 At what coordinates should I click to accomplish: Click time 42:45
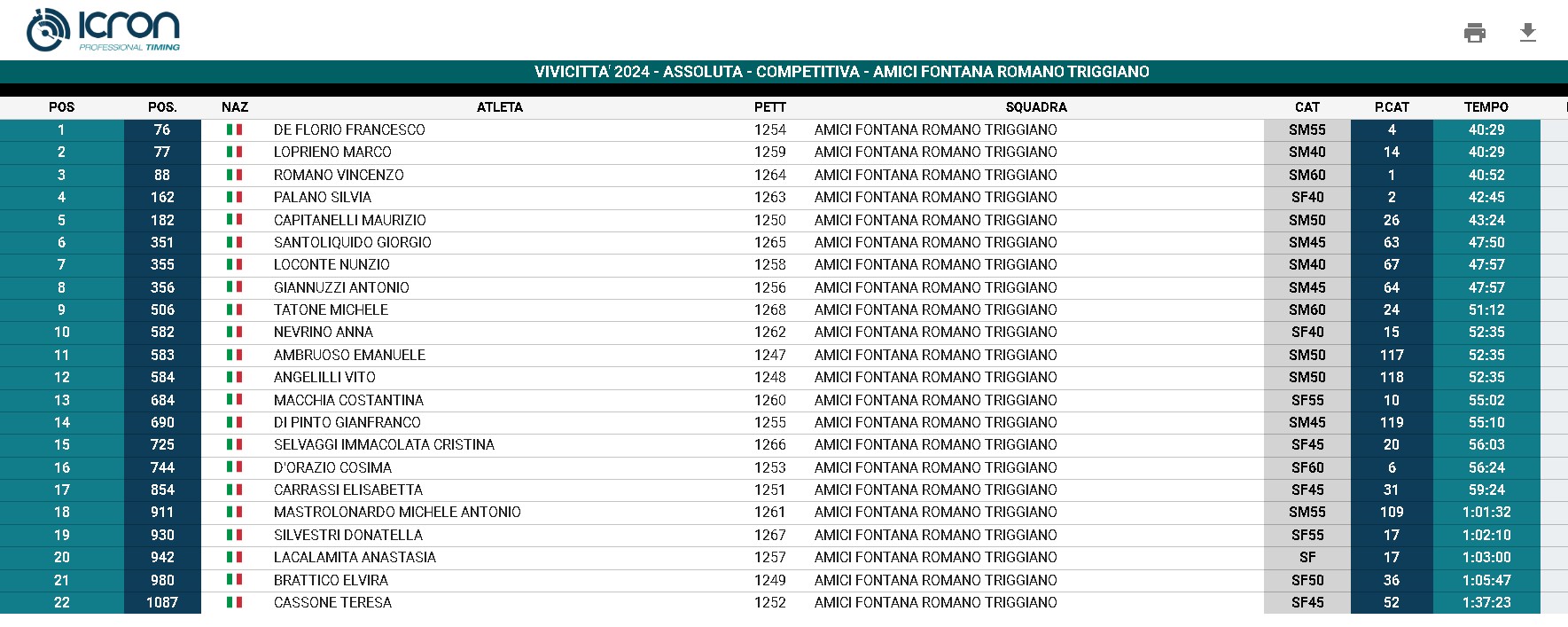pyautogui.click(x=1486, y=197)
